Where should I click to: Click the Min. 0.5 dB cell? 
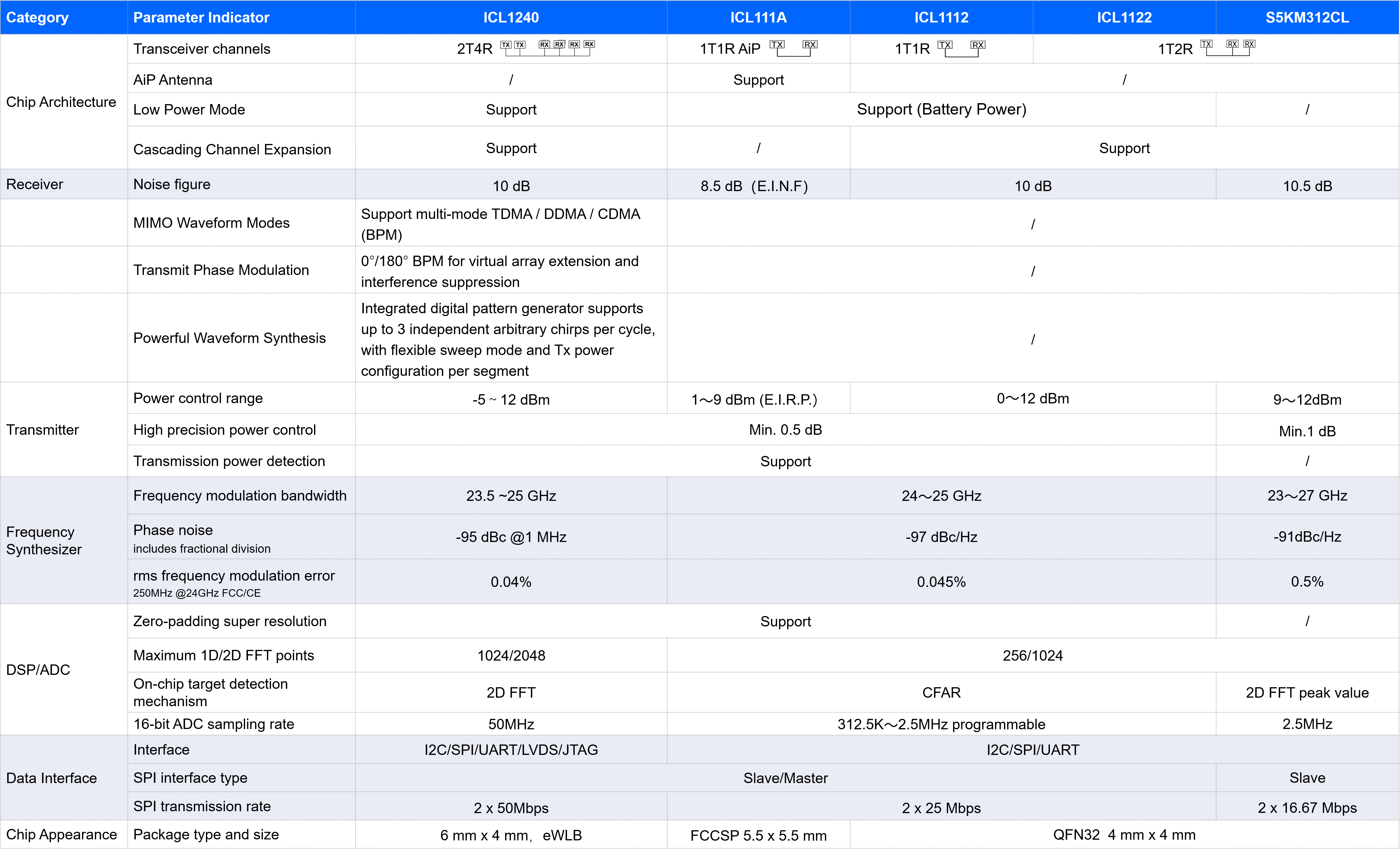[785, 430]
